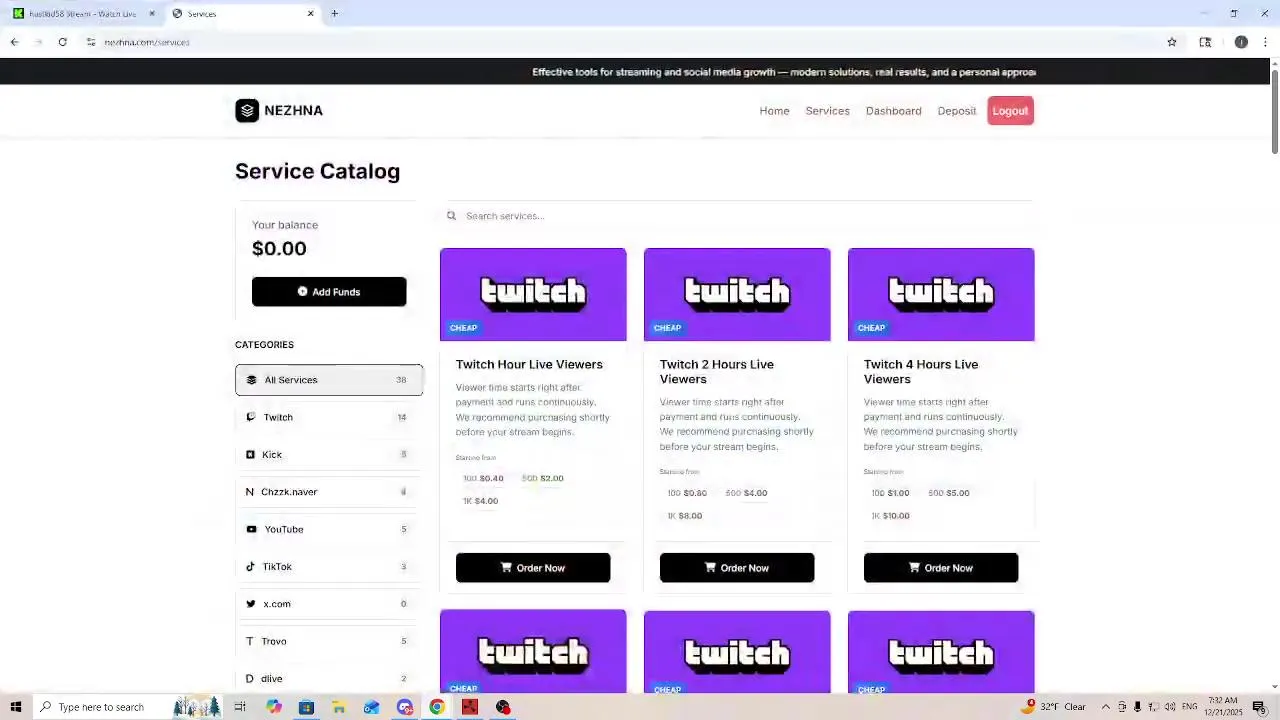Click the browser address bar URL
The image size is (1280, 720).
[x=147, y=42]
